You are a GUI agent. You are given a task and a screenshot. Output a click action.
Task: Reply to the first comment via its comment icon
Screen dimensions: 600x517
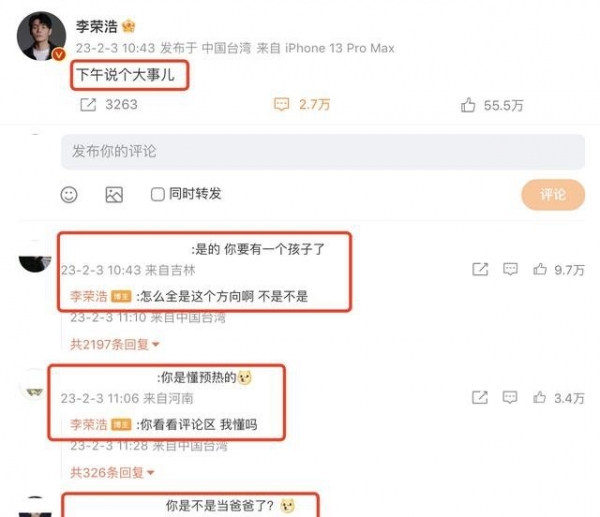(x=510, y=269)
